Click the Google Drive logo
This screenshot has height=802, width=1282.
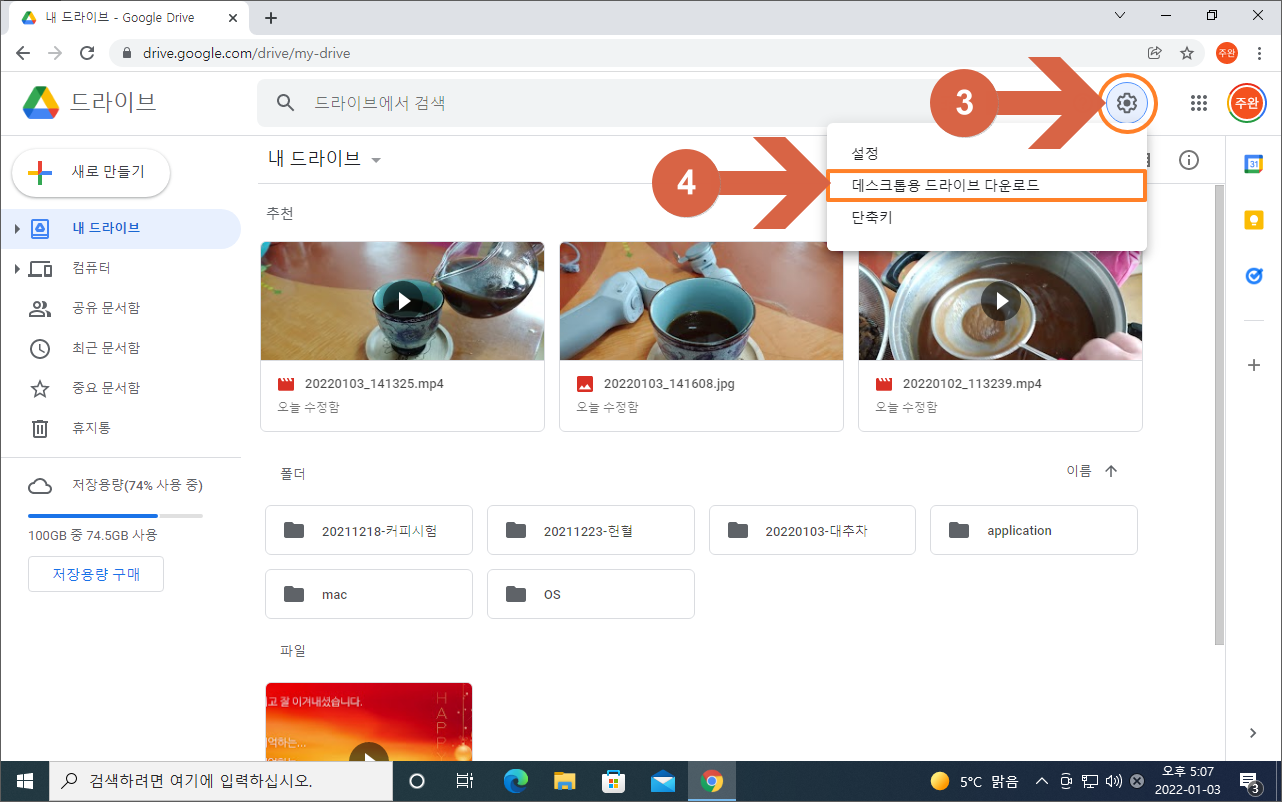(x=41, y=102)
